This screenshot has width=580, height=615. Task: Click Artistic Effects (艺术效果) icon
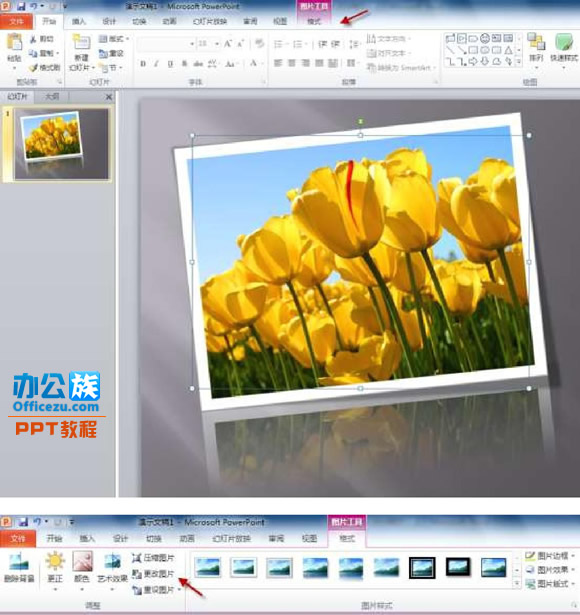click(x=112, y=562)
